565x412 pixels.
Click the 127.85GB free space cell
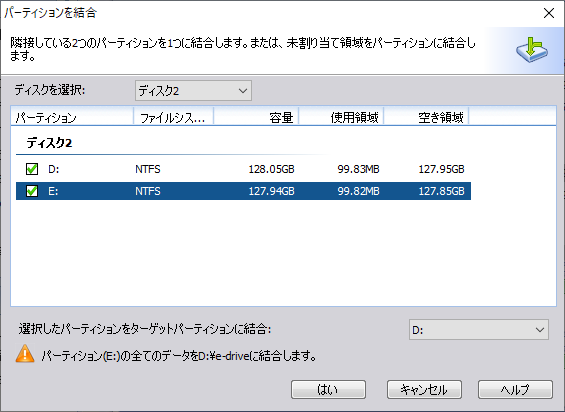tap(441, 191)
